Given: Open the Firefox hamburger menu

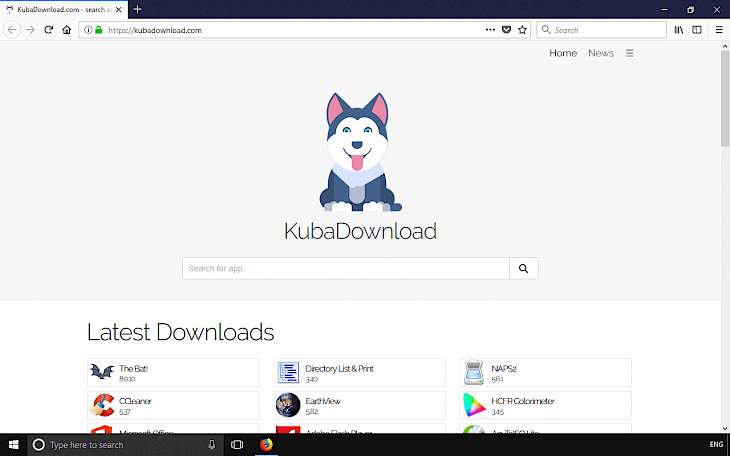Looking at the screenshot, I should (719, 30).
